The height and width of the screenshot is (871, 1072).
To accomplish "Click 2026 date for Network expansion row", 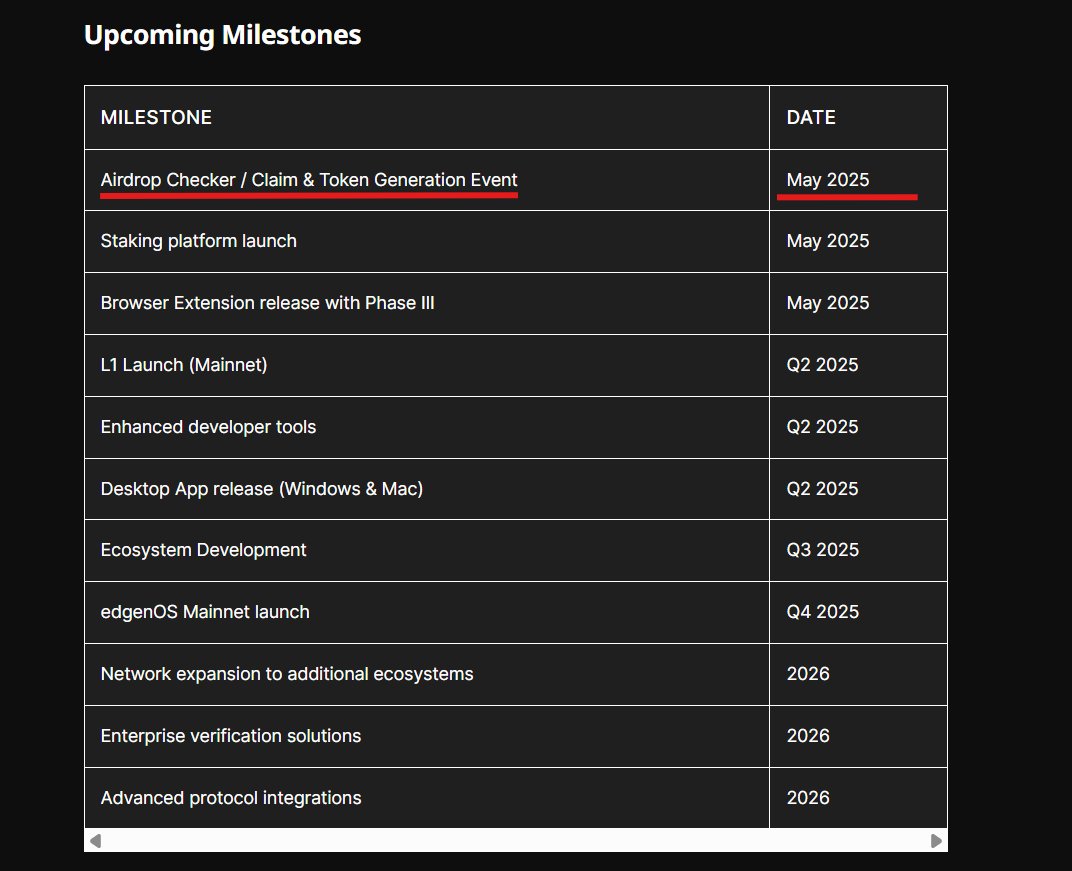I will [808, 674].
